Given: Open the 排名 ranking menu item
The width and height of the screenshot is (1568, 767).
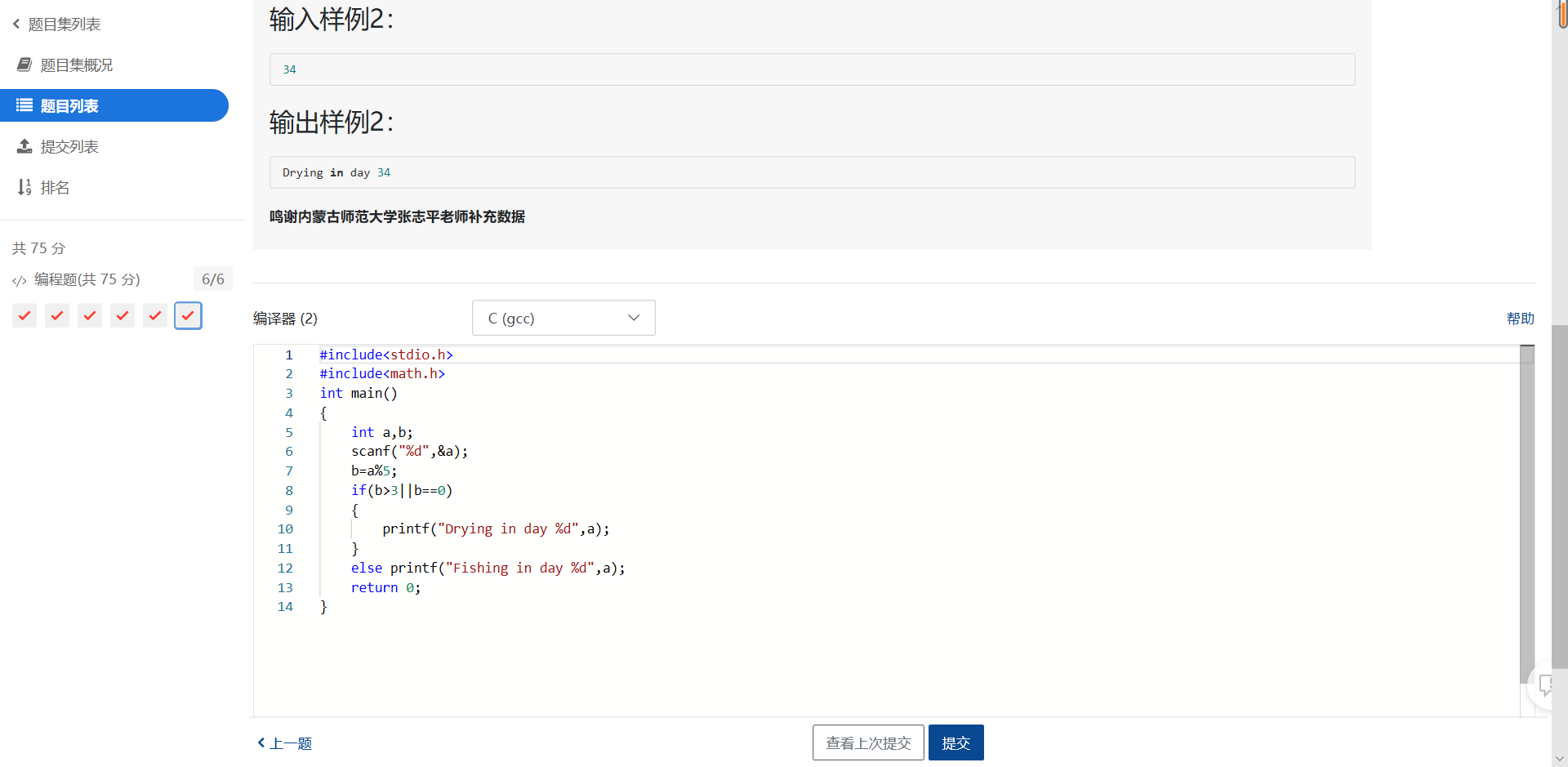Looking at the screenshot, I should pos(55,187).
